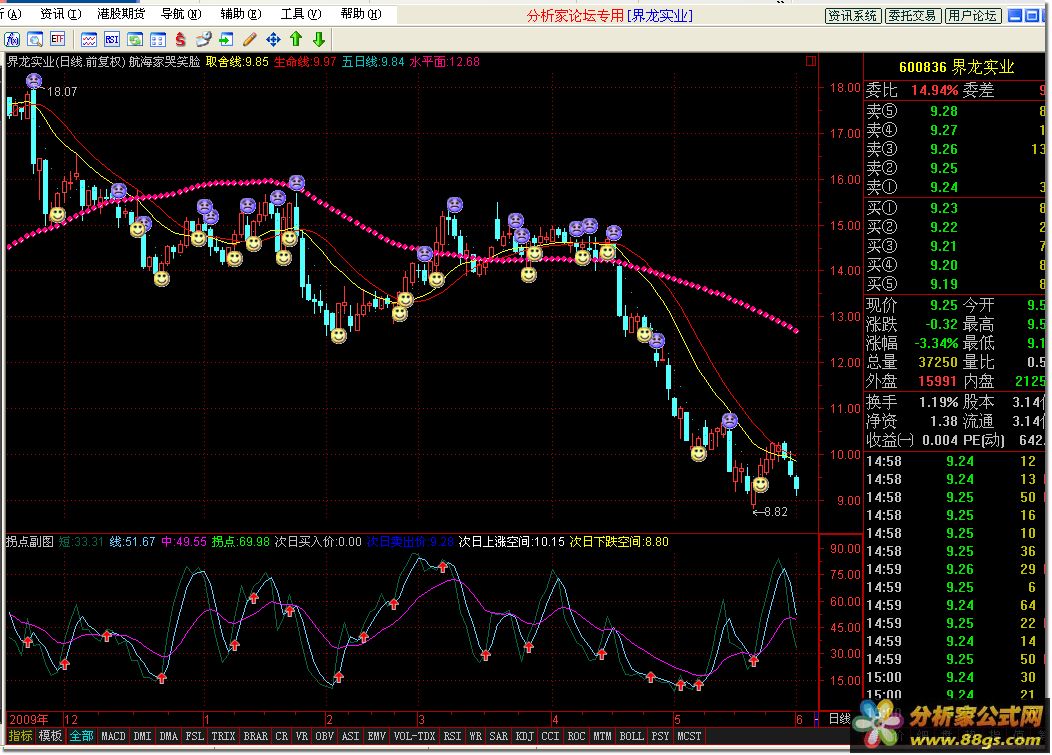This screenshot has width=1052, height=755.
Task: Click the green refresh window toolbar icon
Action: 135,40
